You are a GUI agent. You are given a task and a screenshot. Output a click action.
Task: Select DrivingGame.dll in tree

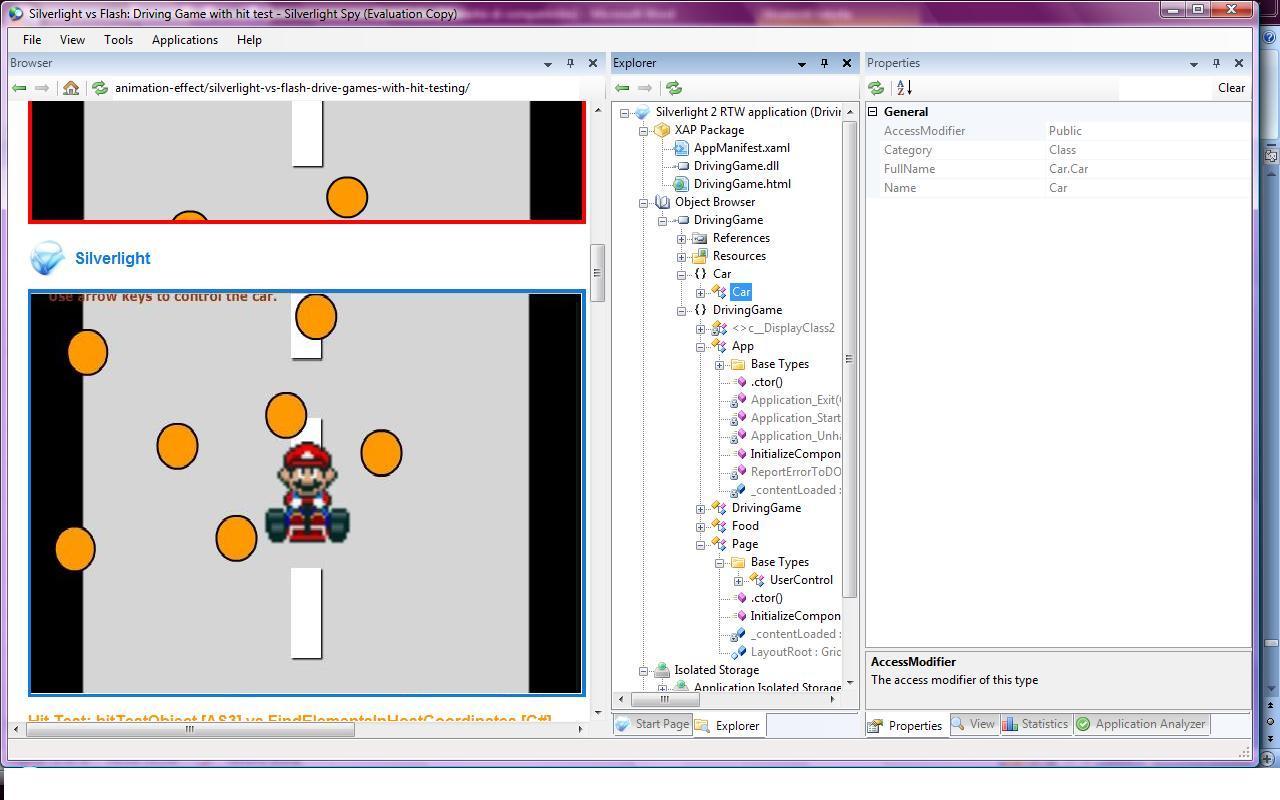pos(736,166)
